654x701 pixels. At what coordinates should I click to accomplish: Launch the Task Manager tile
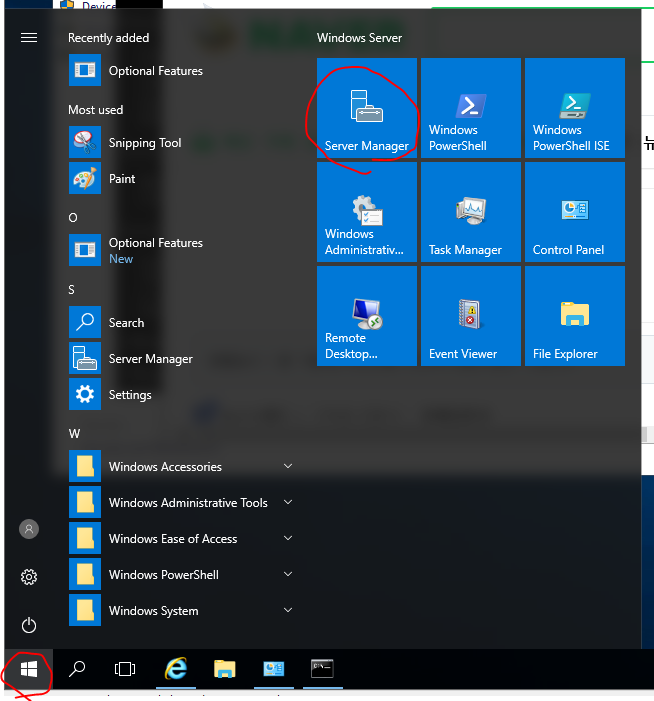[471, 212]
